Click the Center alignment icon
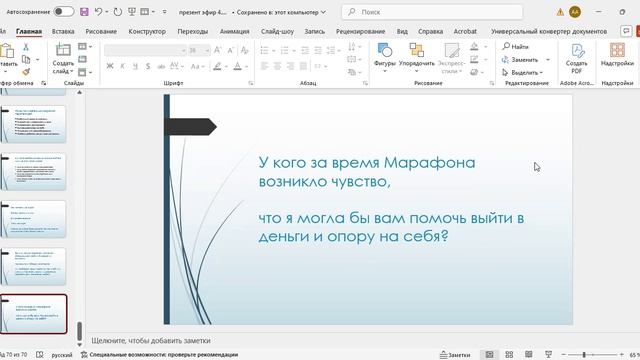This screenshot has height=360, width=640. click(x=277, y=66)
